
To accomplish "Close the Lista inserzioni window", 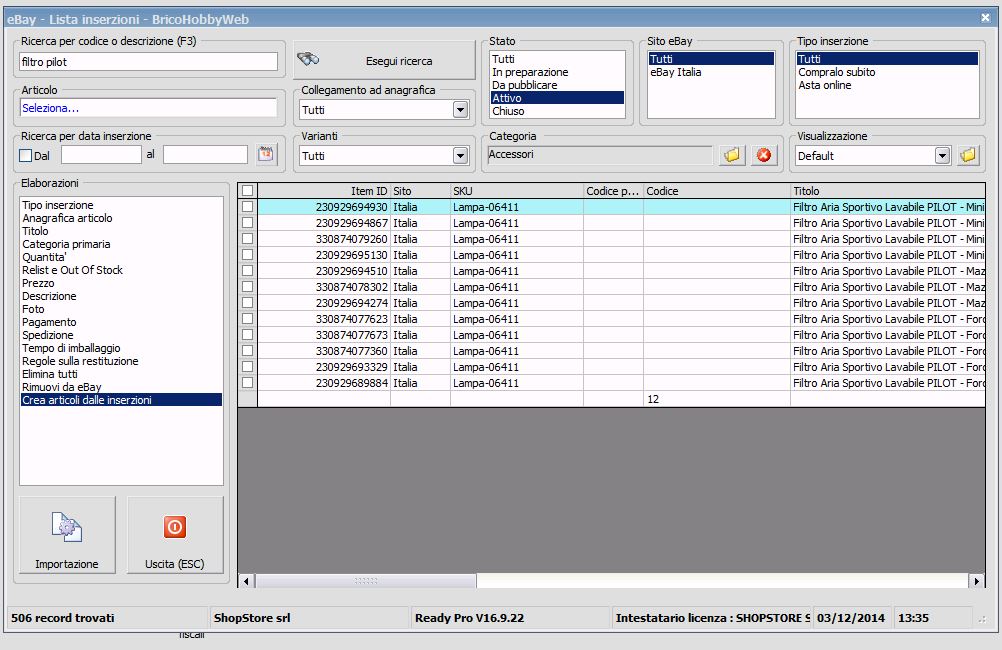I will point(985,17).
